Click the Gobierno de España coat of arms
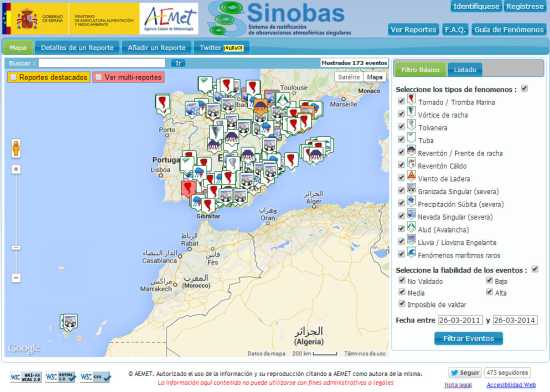 tap(27, 19)
